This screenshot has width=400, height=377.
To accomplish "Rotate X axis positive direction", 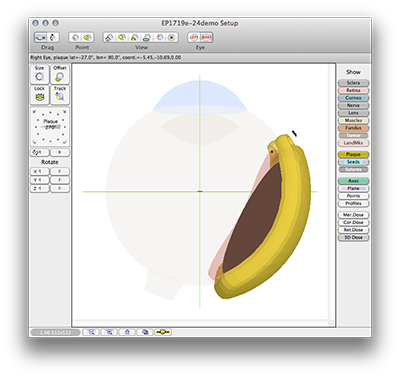I will point(60,171).
